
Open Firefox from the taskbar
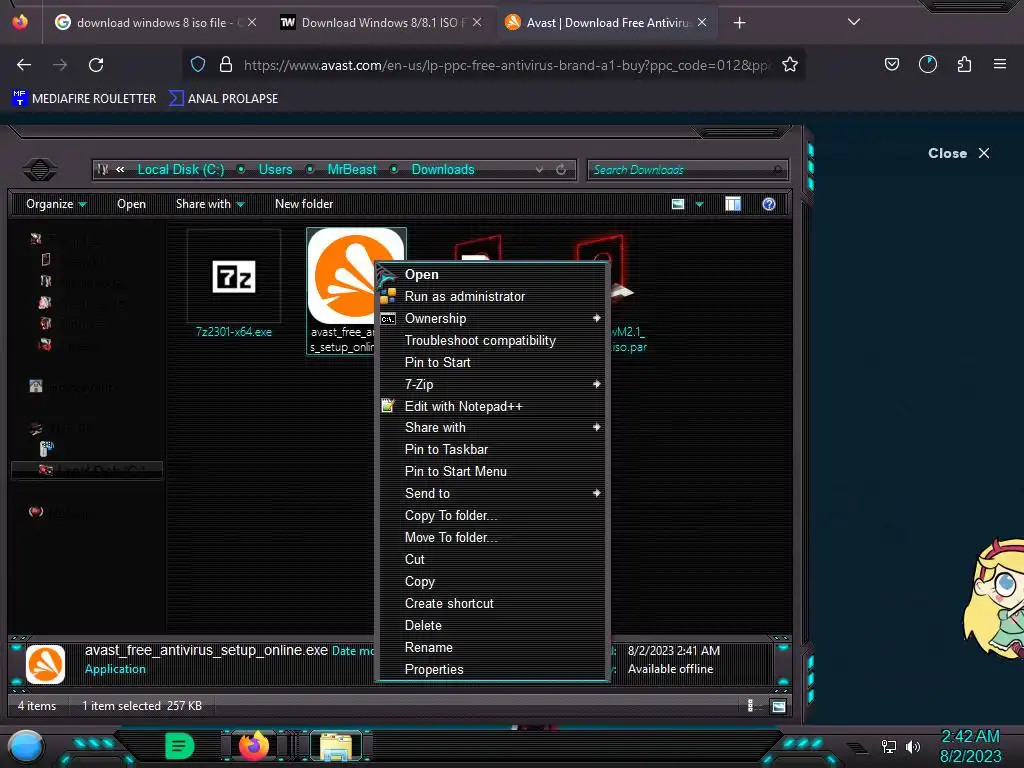pyautogui.click(x=253, y=746)
